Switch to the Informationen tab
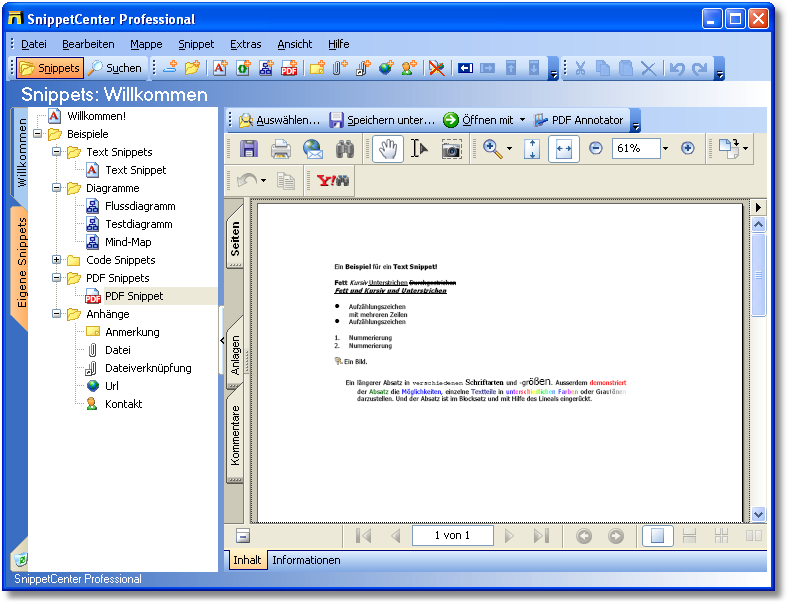The width and height of the screenshot is (789, 605). (x=306, y=560)
